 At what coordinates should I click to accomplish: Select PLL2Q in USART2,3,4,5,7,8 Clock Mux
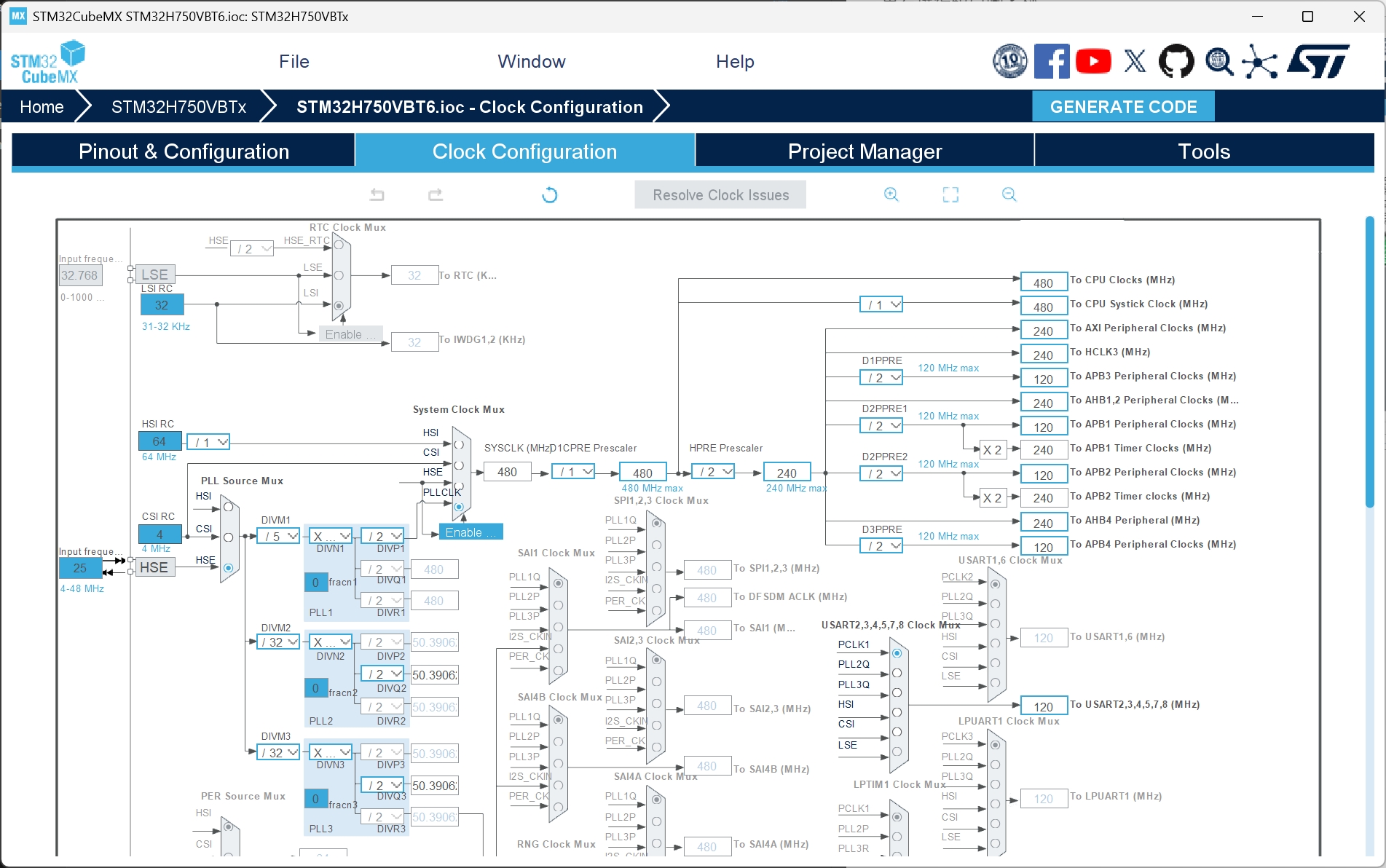pyautogui.click(x=897, y=673)
